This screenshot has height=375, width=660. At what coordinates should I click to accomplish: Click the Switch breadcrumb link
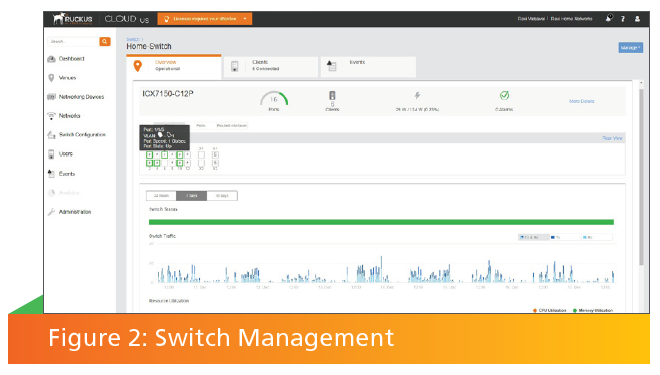[133, 39]
